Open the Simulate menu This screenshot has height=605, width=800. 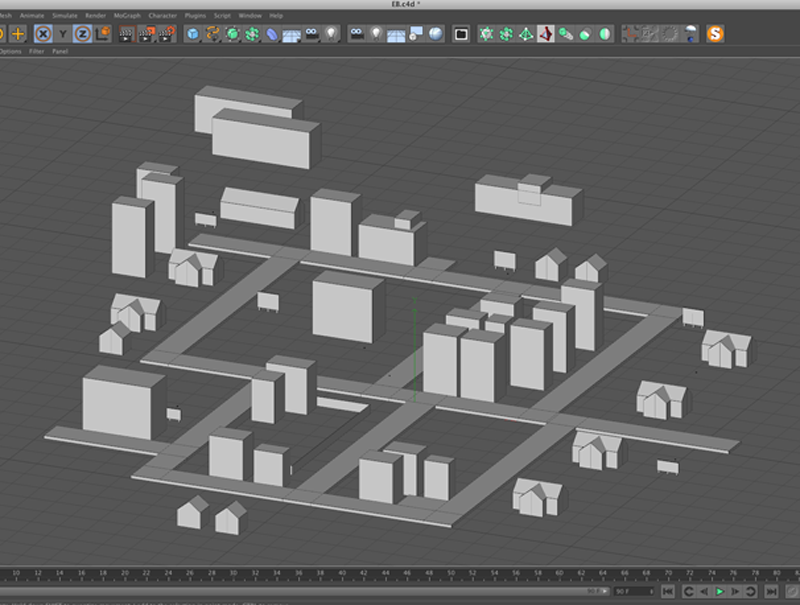coord(65,16)
